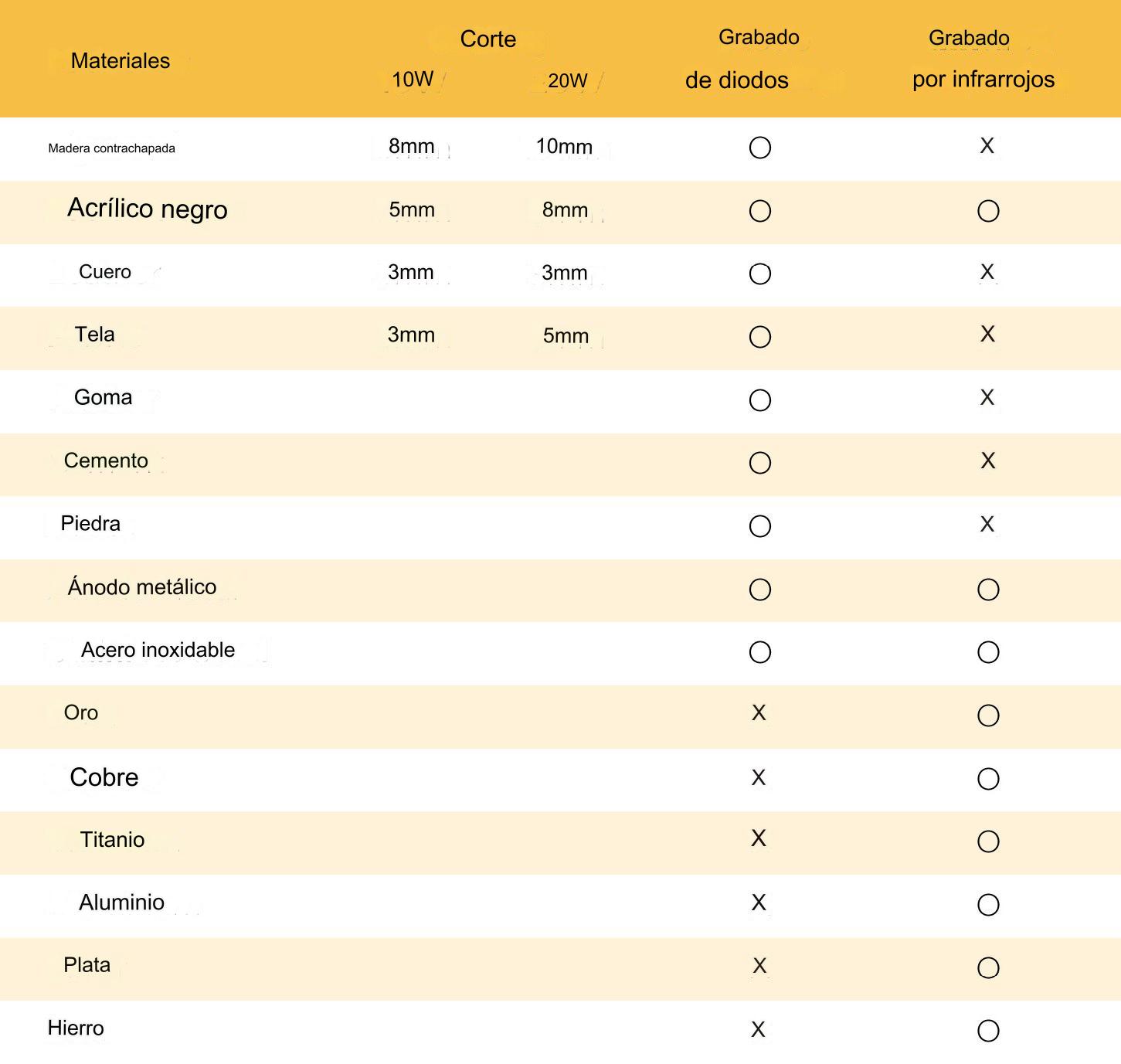The image size is (1121, 1064).
Task: Click the infrared circle for Hierro
Action: [988, 1031]
